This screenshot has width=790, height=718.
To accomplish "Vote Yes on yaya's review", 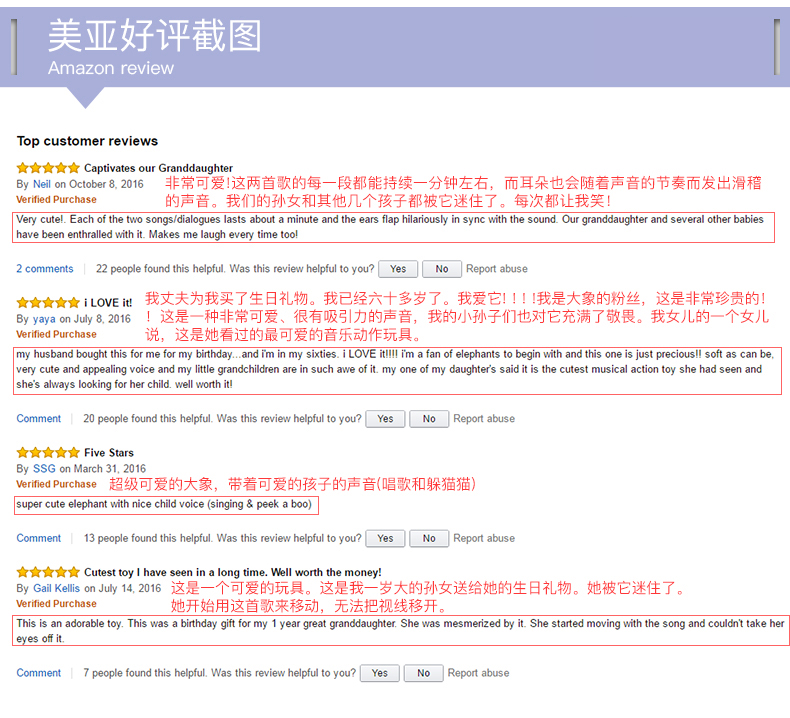I will pyautogui.click(x=385, y=419).
